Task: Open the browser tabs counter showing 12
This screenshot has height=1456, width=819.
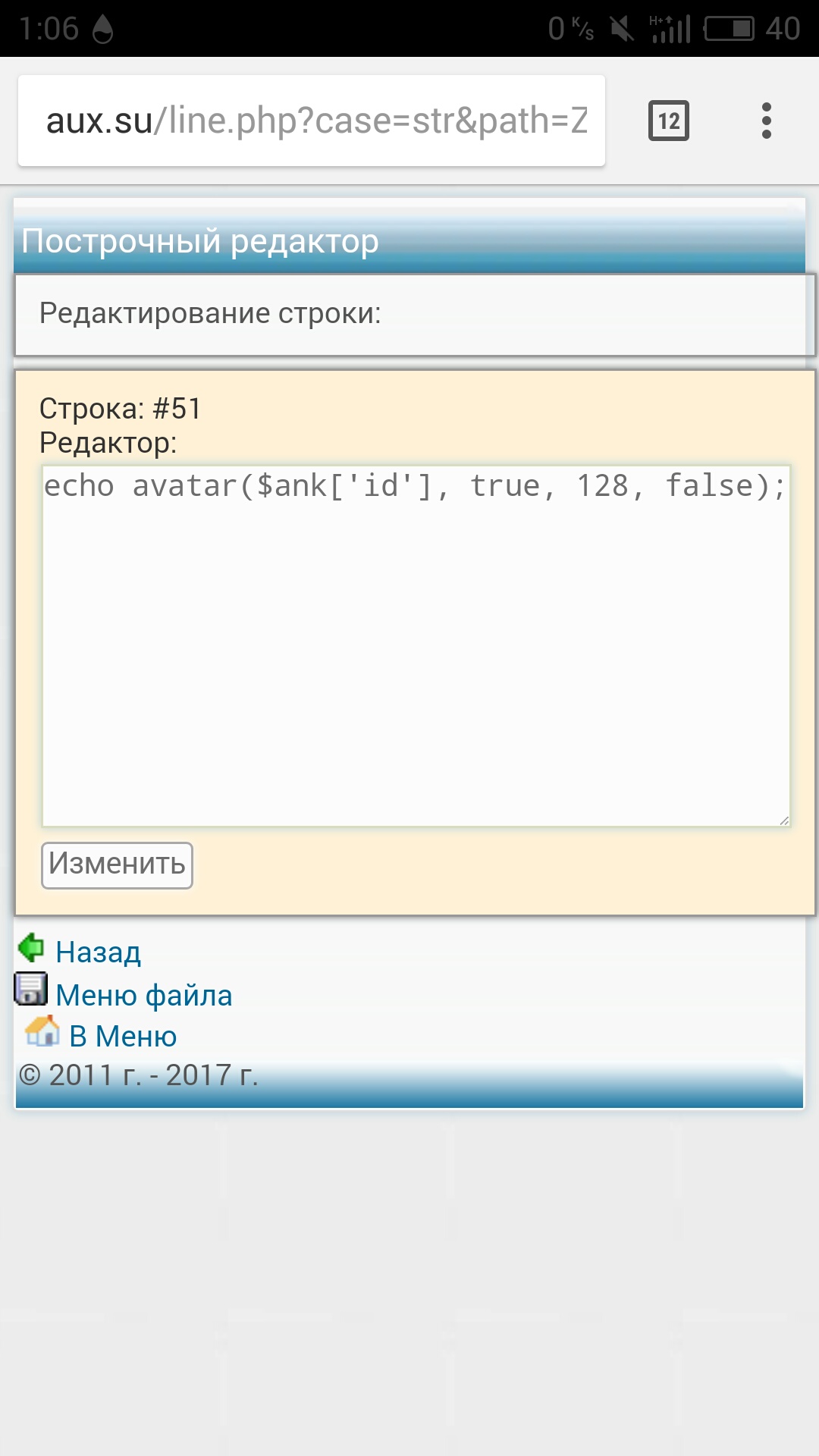Action: tap(669, 121)
